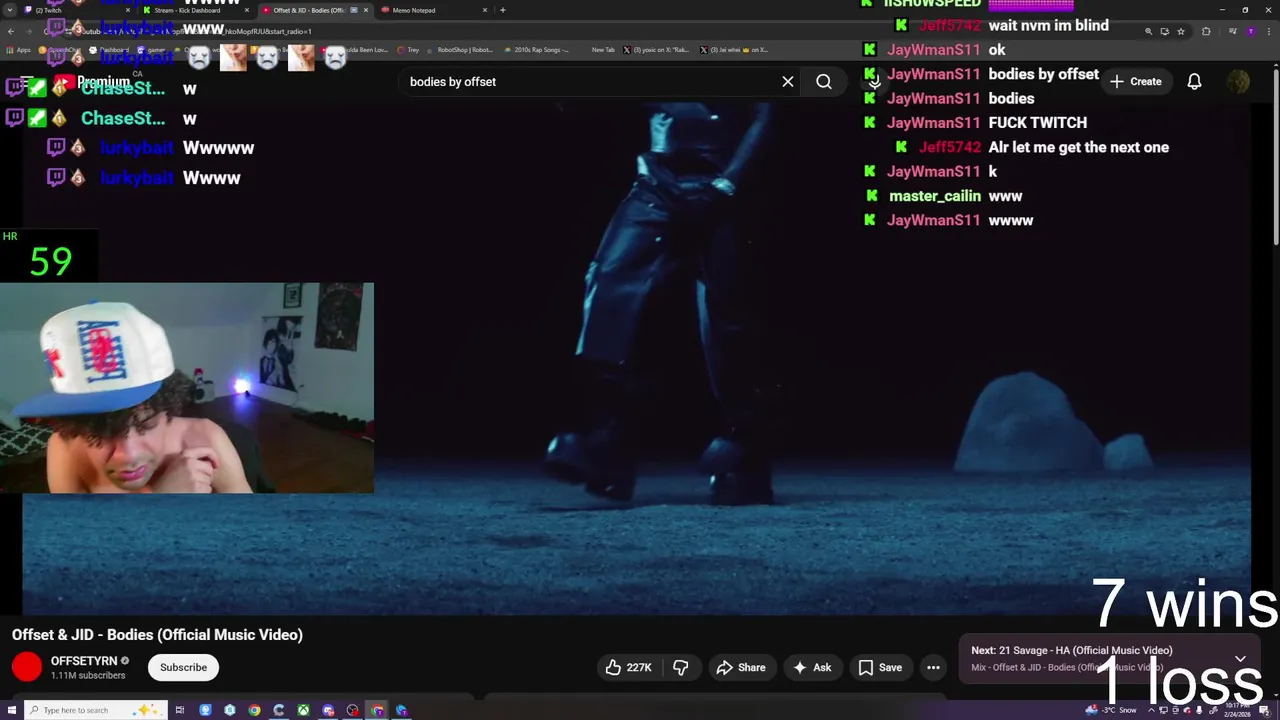Viewport: 1280px width, 720px height.
Task: Close the Kick Dashboard tab
Action: [246, 10]
